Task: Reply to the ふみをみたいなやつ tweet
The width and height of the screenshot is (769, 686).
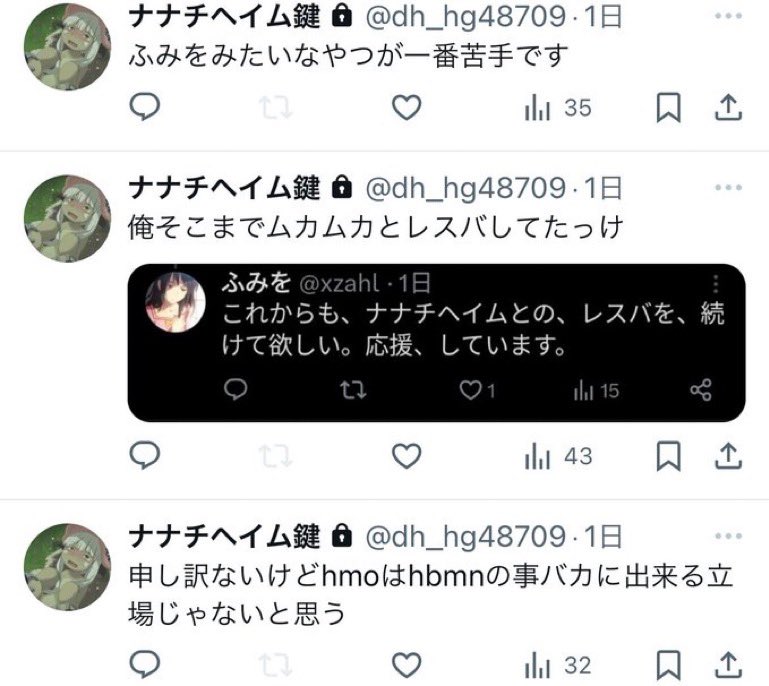Action: click(x=144, y=106)
